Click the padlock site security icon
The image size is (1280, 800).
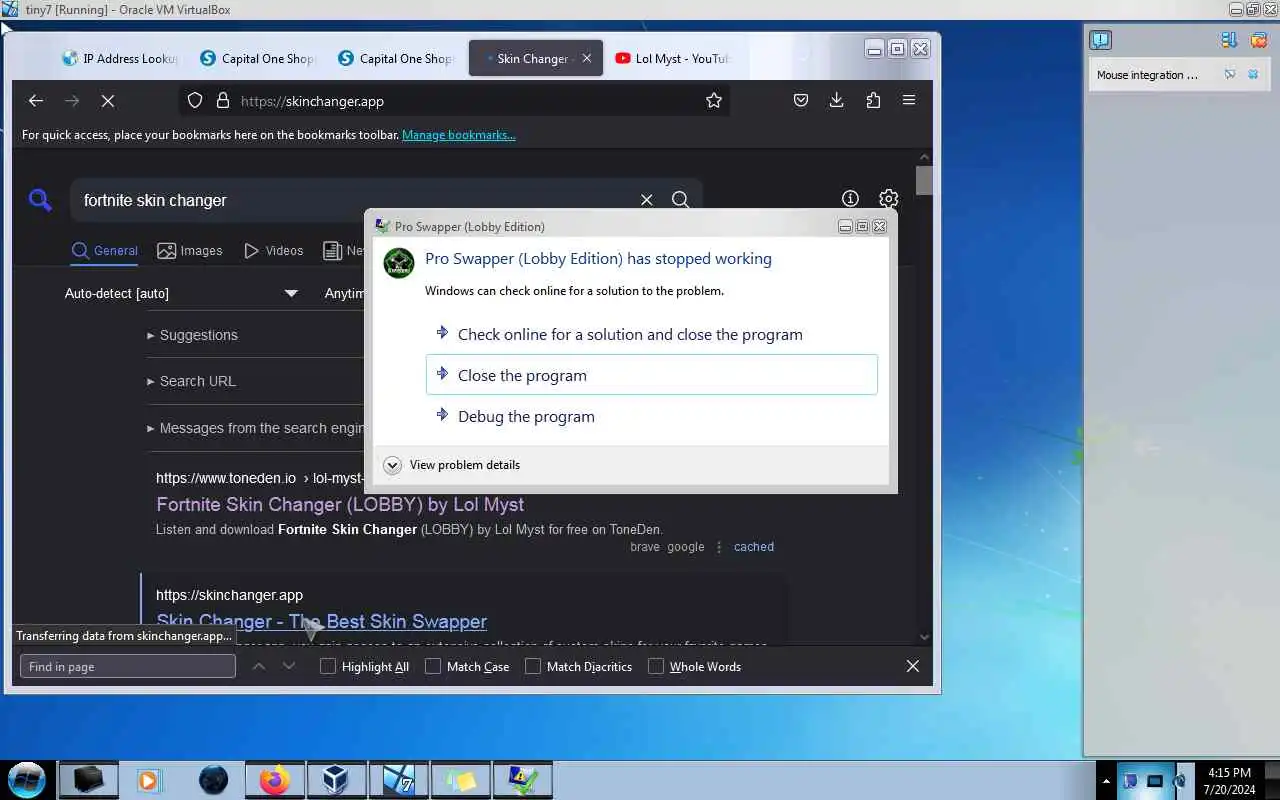(x=223, y=100)
